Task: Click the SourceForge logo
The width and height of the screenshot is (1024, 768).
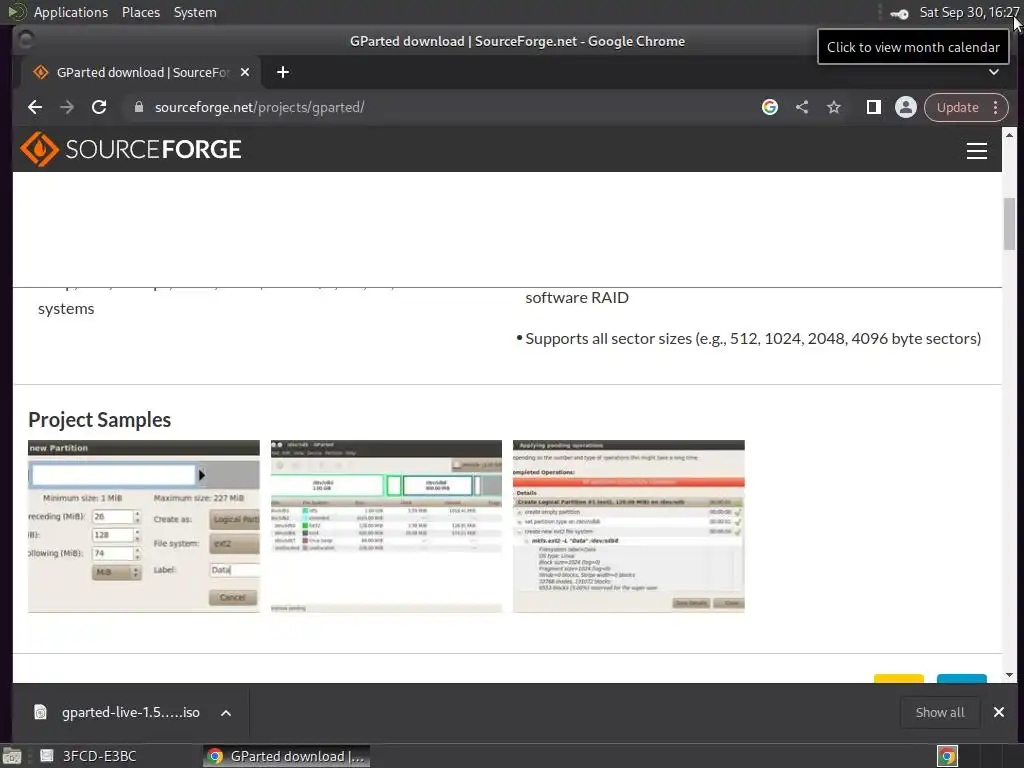Action: pyautogui.click(x=131, y=150)
